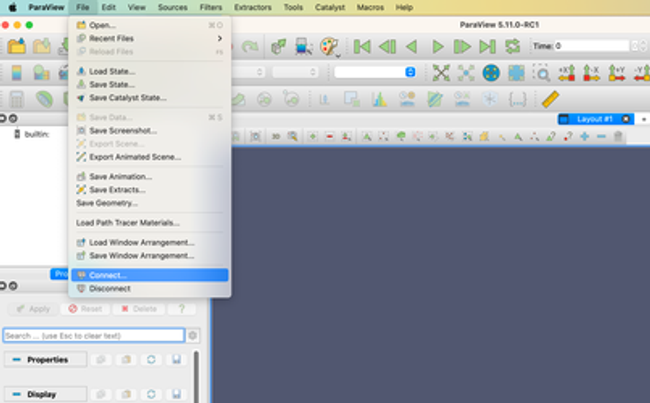Play animation in reverse

pos(411,46)
